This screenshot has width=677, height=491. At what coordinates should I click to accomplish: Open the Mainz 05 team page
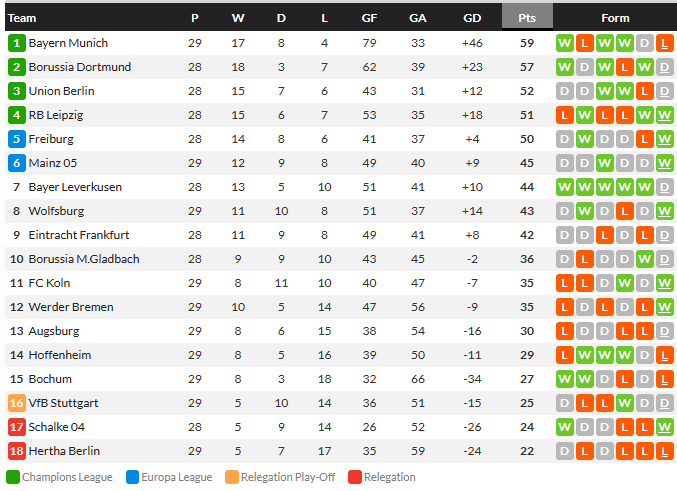53,163
